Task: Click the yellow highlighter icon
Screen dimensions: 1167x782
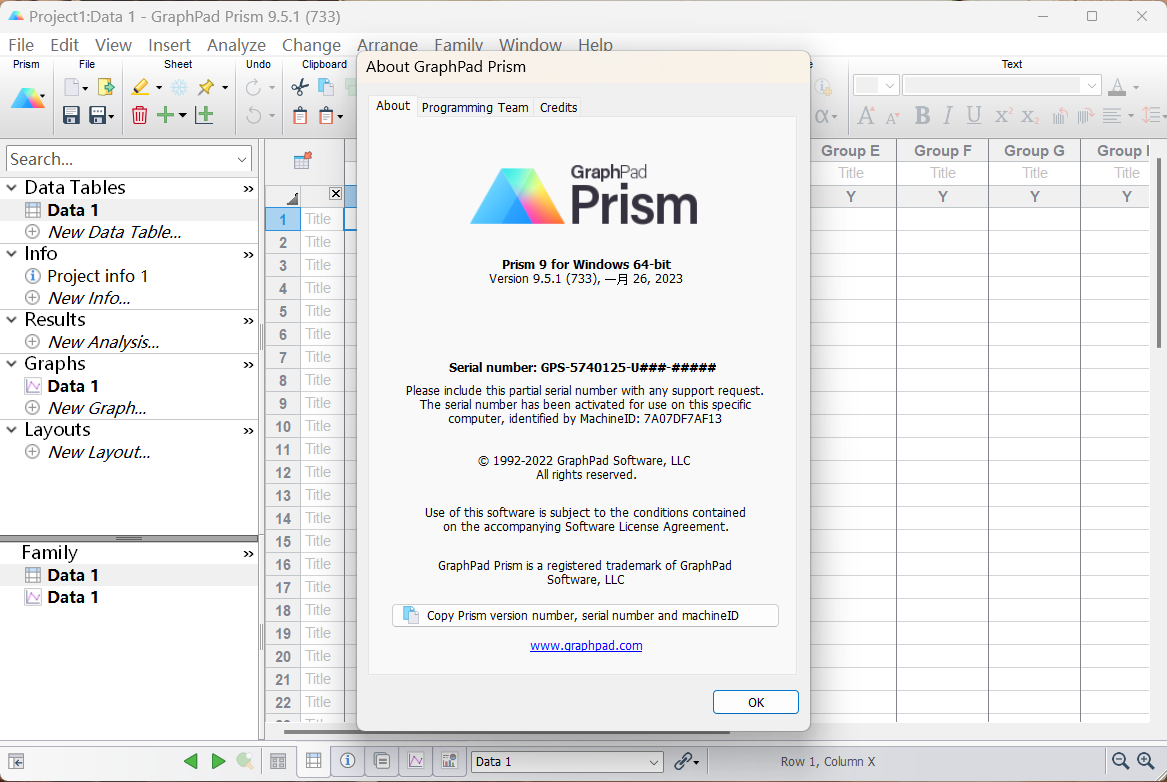Action: click(x=140, y=87)
